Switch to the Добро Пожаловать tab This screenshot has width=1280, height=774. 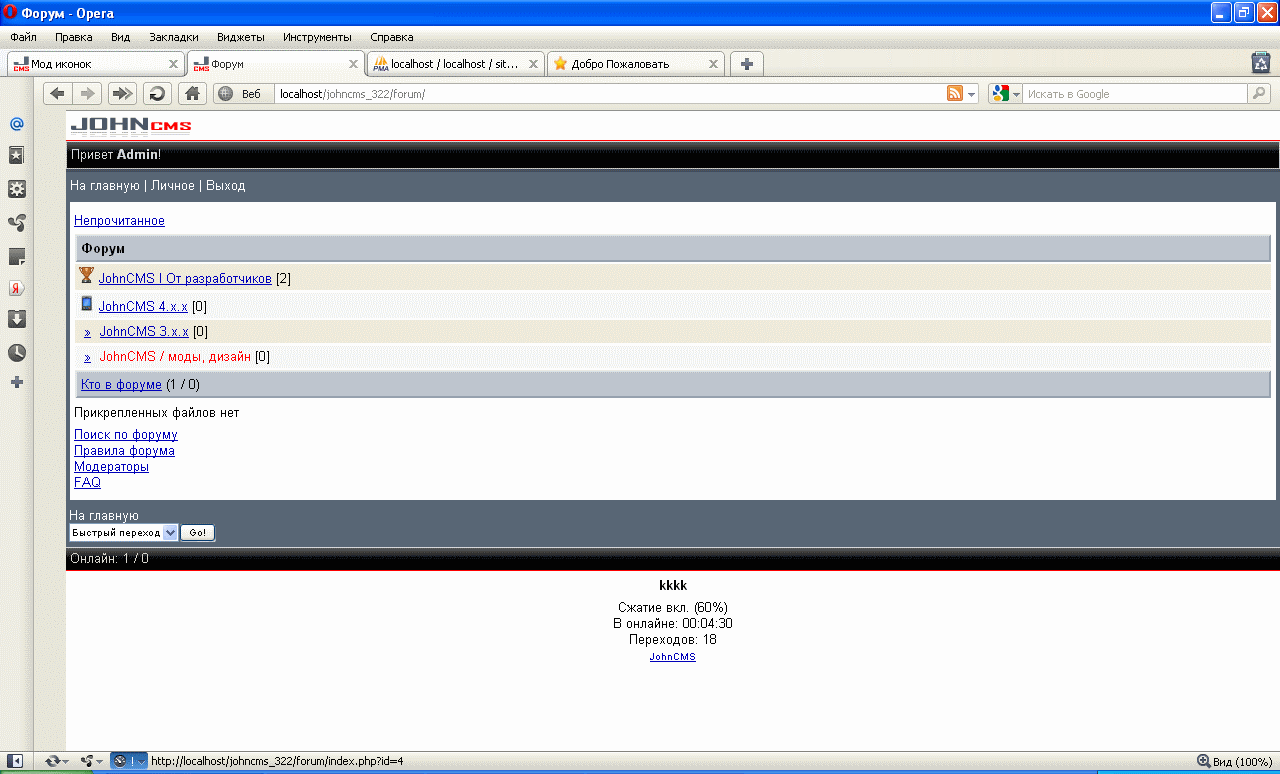636,64
